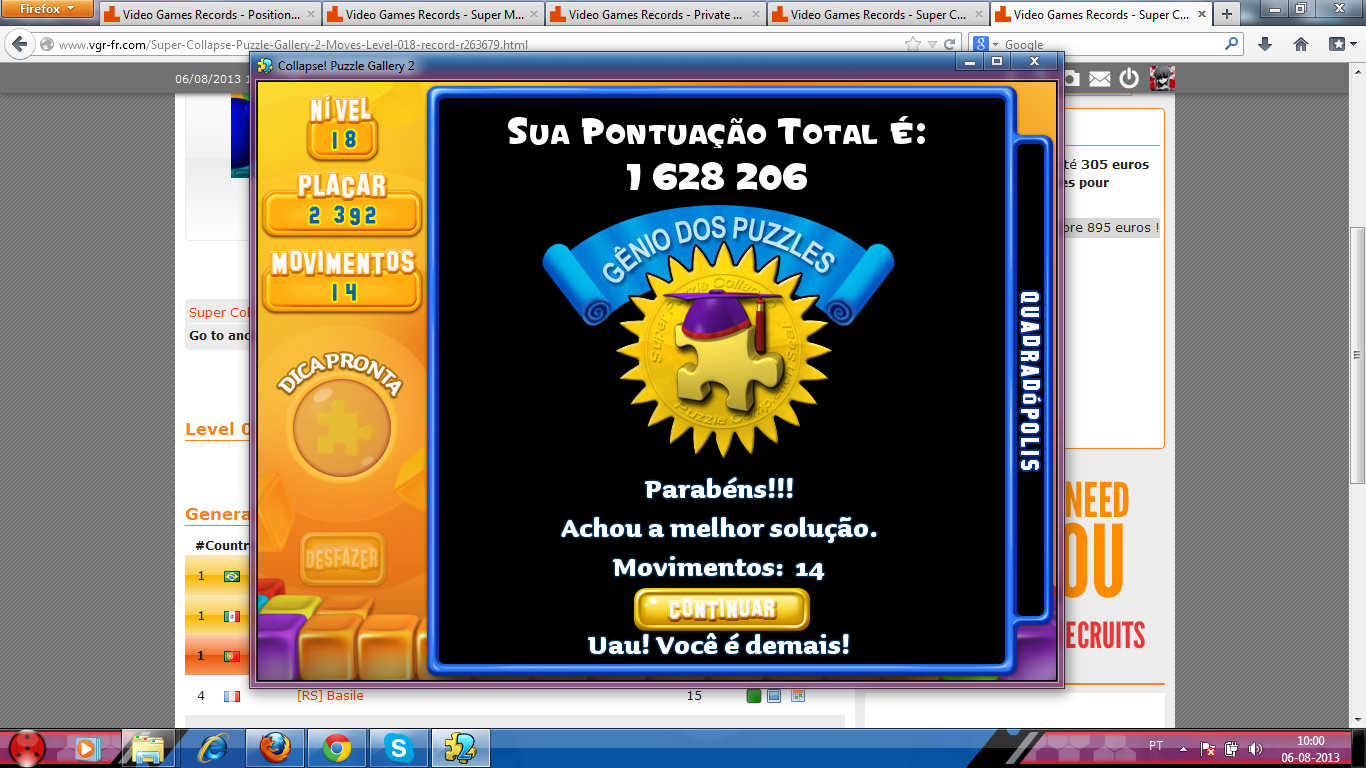Click the Internet Explorer taskbar icon
1366x768 pixels.
213,748
